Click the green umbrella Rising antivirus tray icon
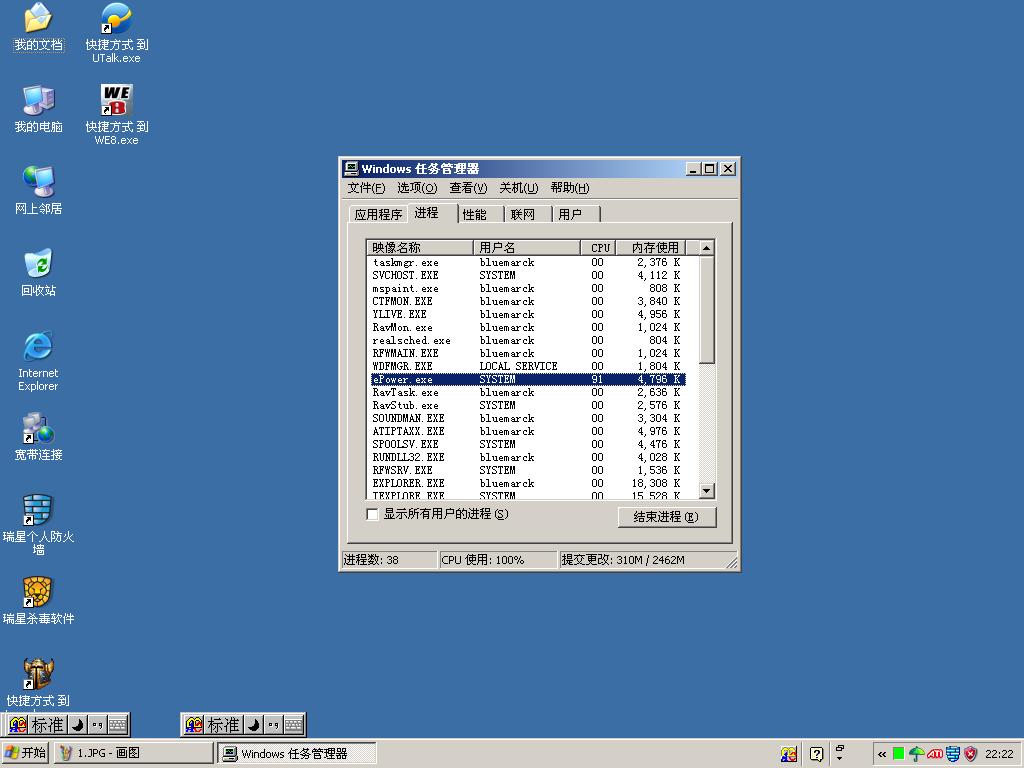1024x768 pixels. (916, 754)
